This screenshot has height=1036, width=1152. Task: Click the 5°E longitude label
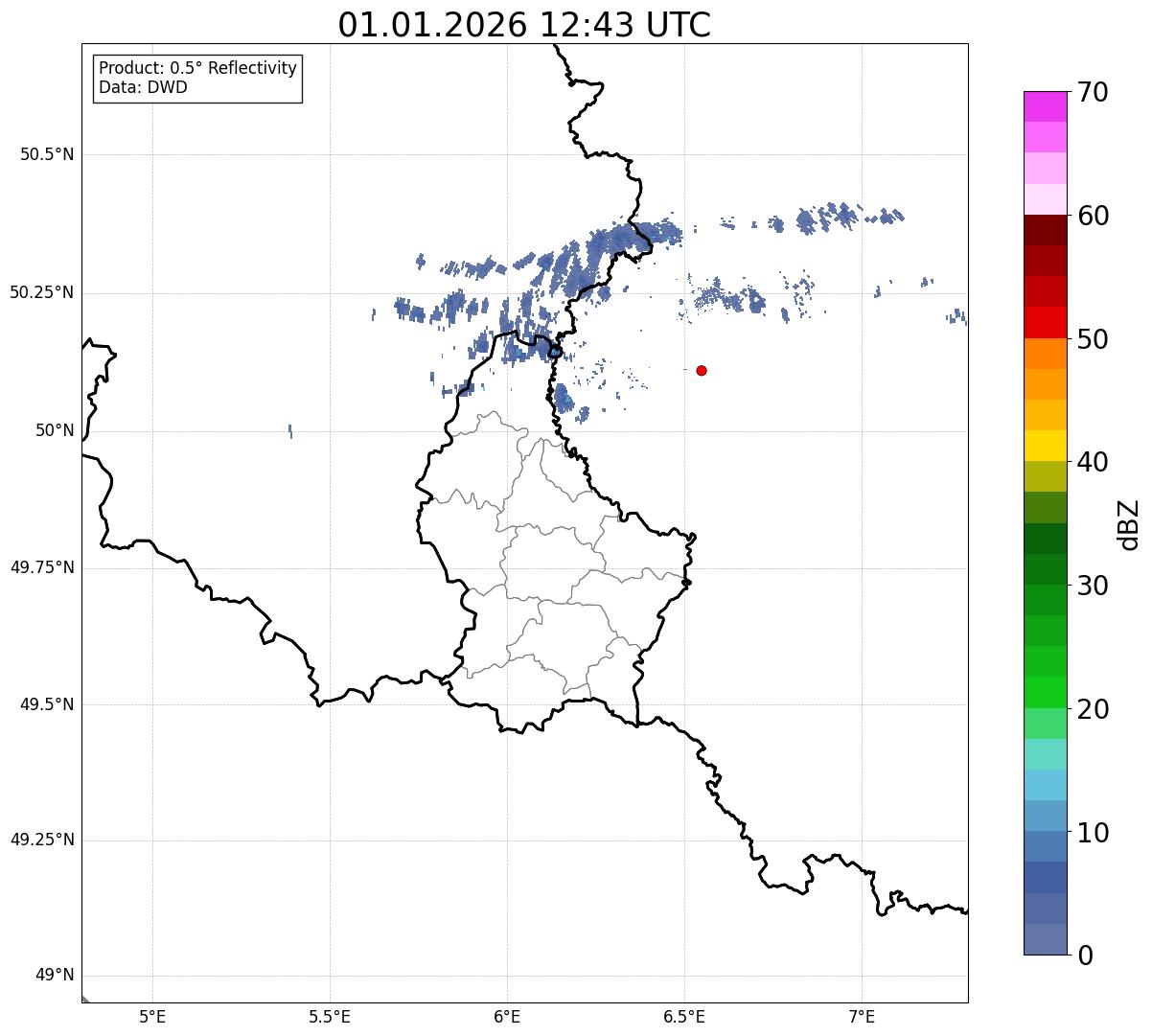coord(152,1017)
